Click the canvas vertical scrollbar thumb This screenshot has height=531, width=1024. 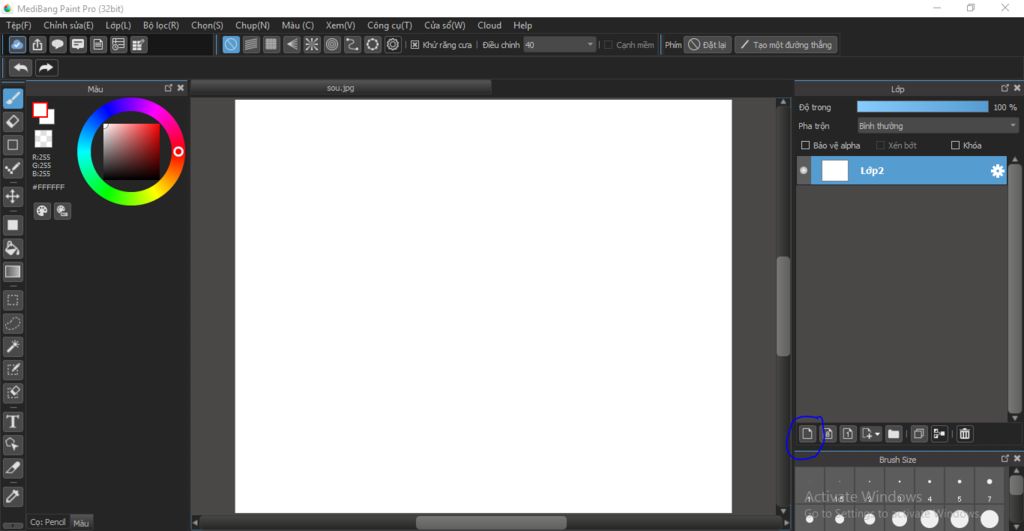click(x=783, y=306)
